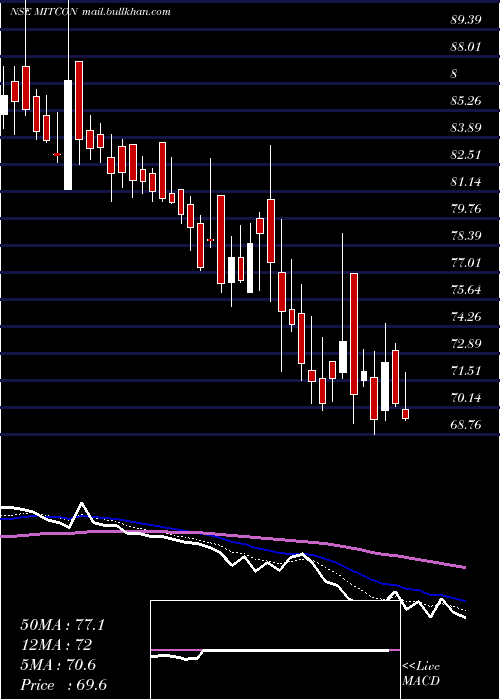
Task: Select the 85.26 price axis label
Action: 466,100
